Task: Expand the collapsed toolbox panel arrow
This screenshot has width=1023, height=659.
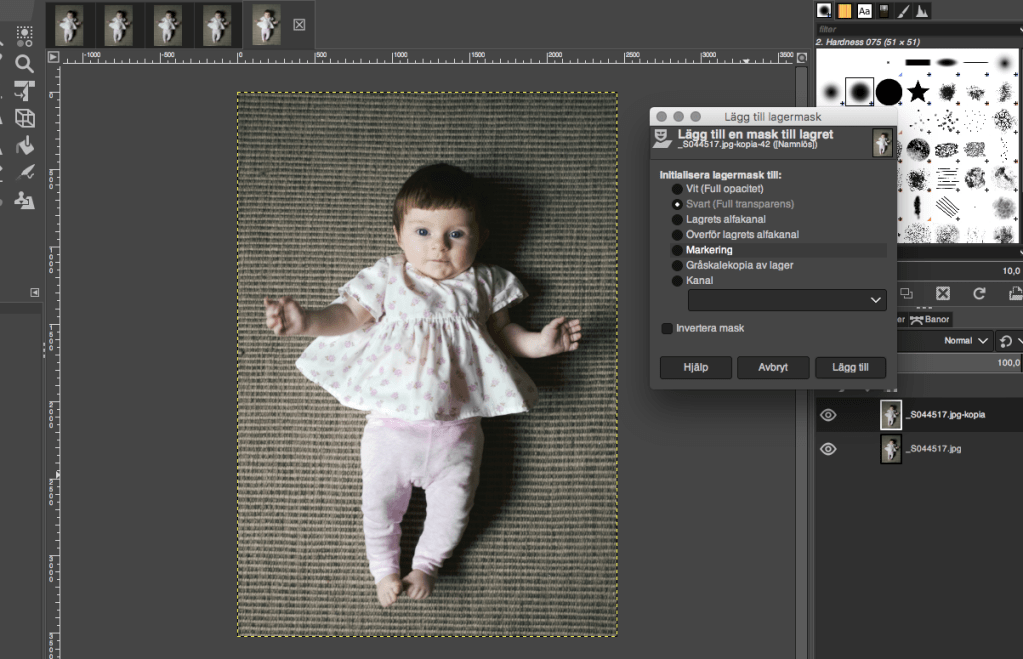Action: (x=35, y=292)
